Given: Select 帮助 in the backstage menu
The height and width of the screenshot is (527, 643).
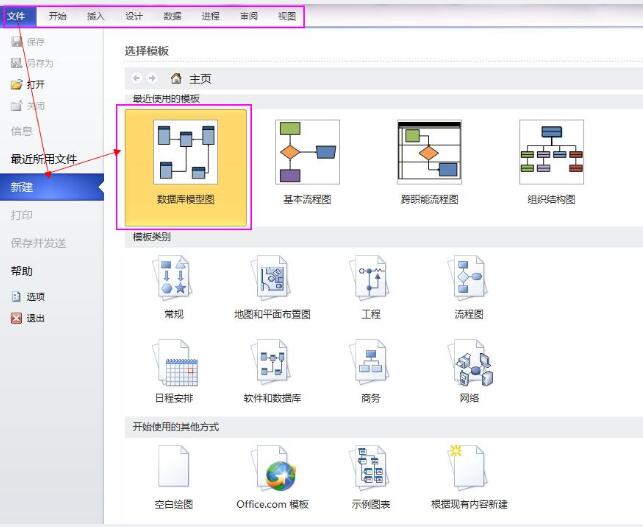Looking at the screenshot, I should (x=21, y=271).
